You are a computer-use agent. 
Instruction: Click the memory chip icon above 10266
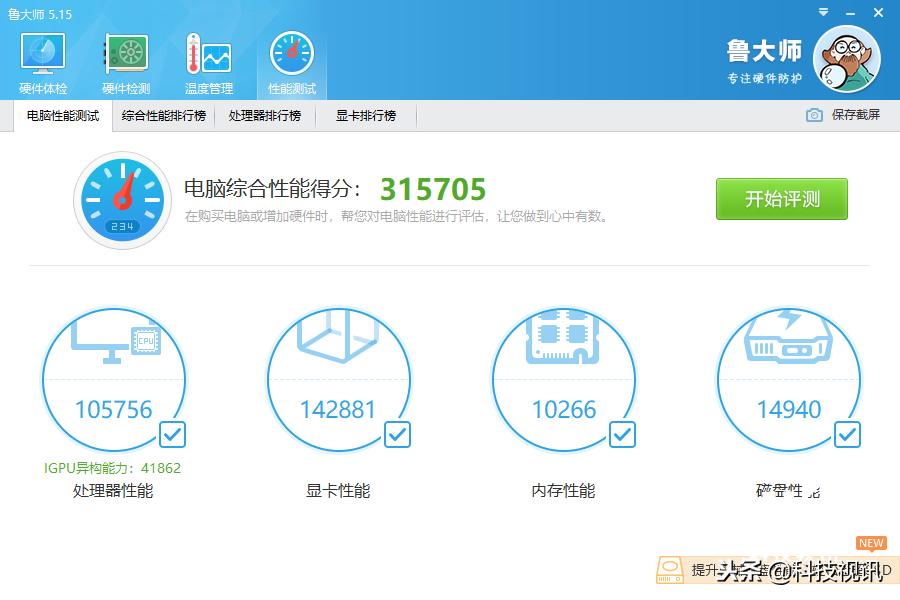tap(564, 340)
